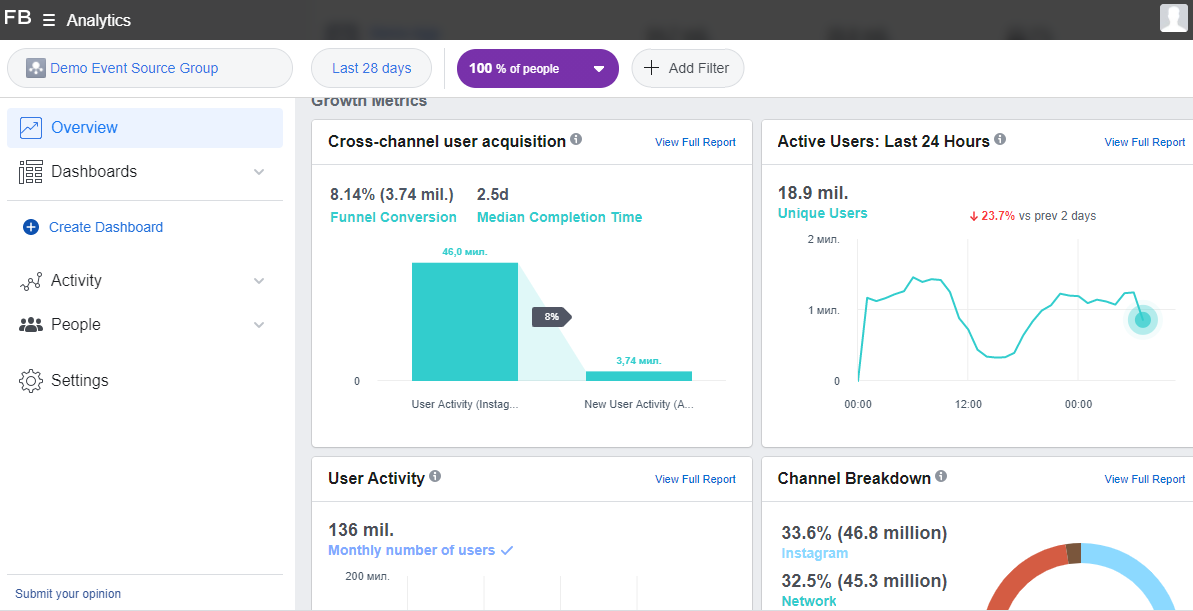Screen dimensions: 1193x611
Task: Click info icon next to Channel Breakdown
Action: 941,477
